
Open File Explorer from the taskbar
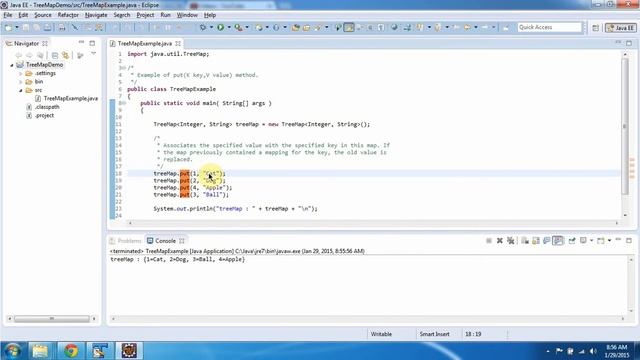[x=40, y=351]
